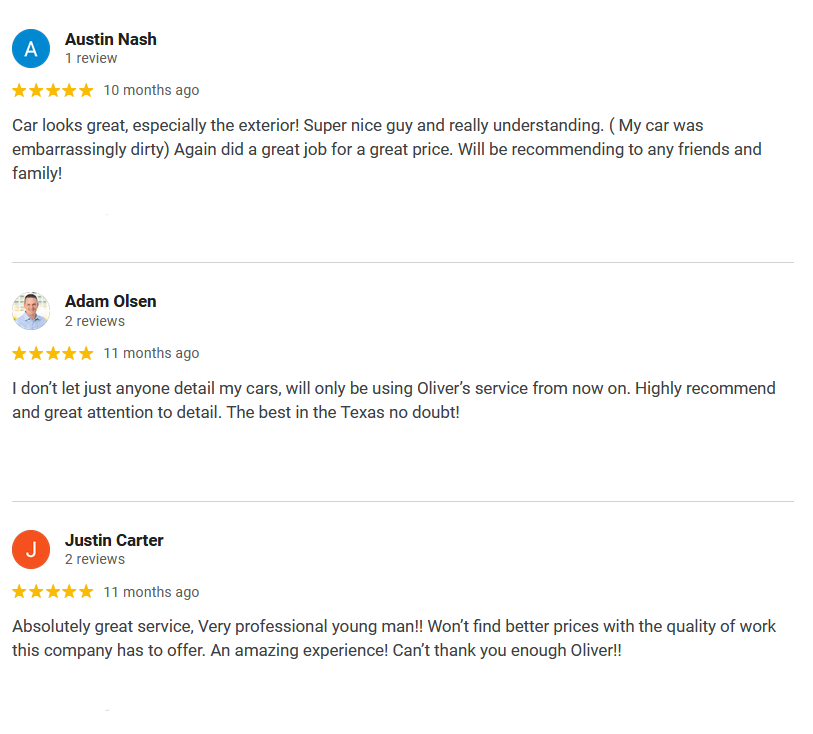Select the '2 reviews' text under Justin Carter
813x734 pixels.
pos(95,559)
